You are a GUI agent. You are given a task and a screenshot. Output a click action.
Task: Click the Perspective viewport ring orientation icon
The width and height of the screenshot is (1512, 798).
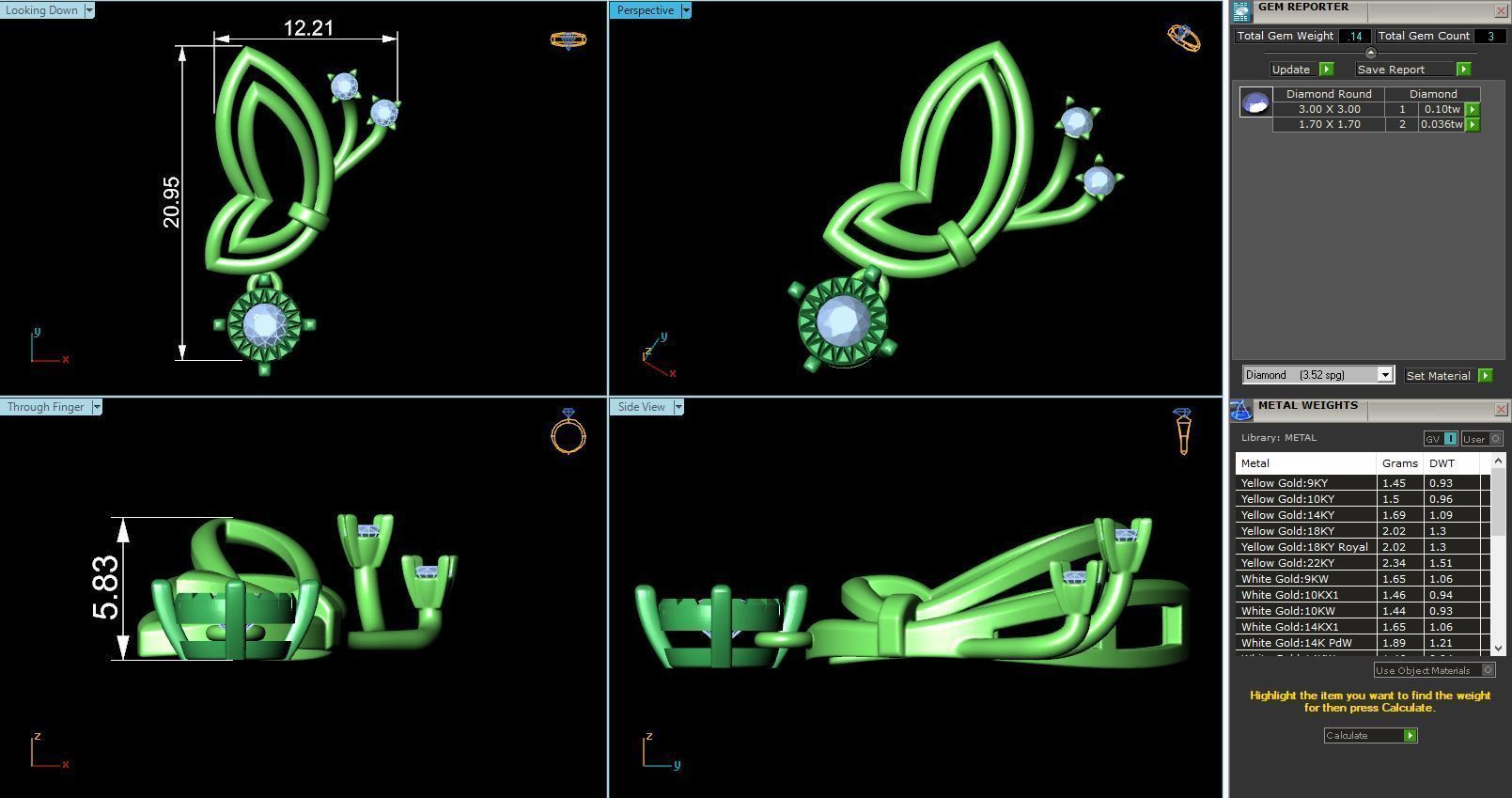pos(1184,38)
